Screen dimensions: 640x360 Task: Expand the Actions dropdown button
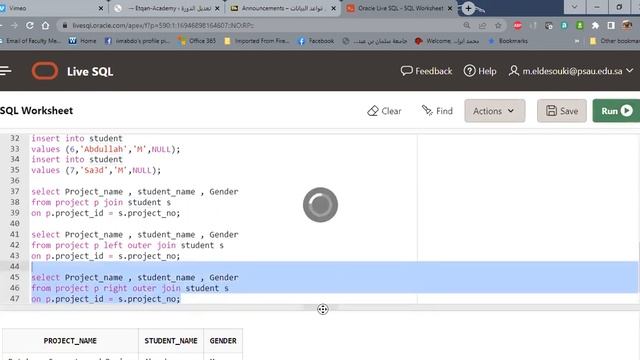click(494, 111)
